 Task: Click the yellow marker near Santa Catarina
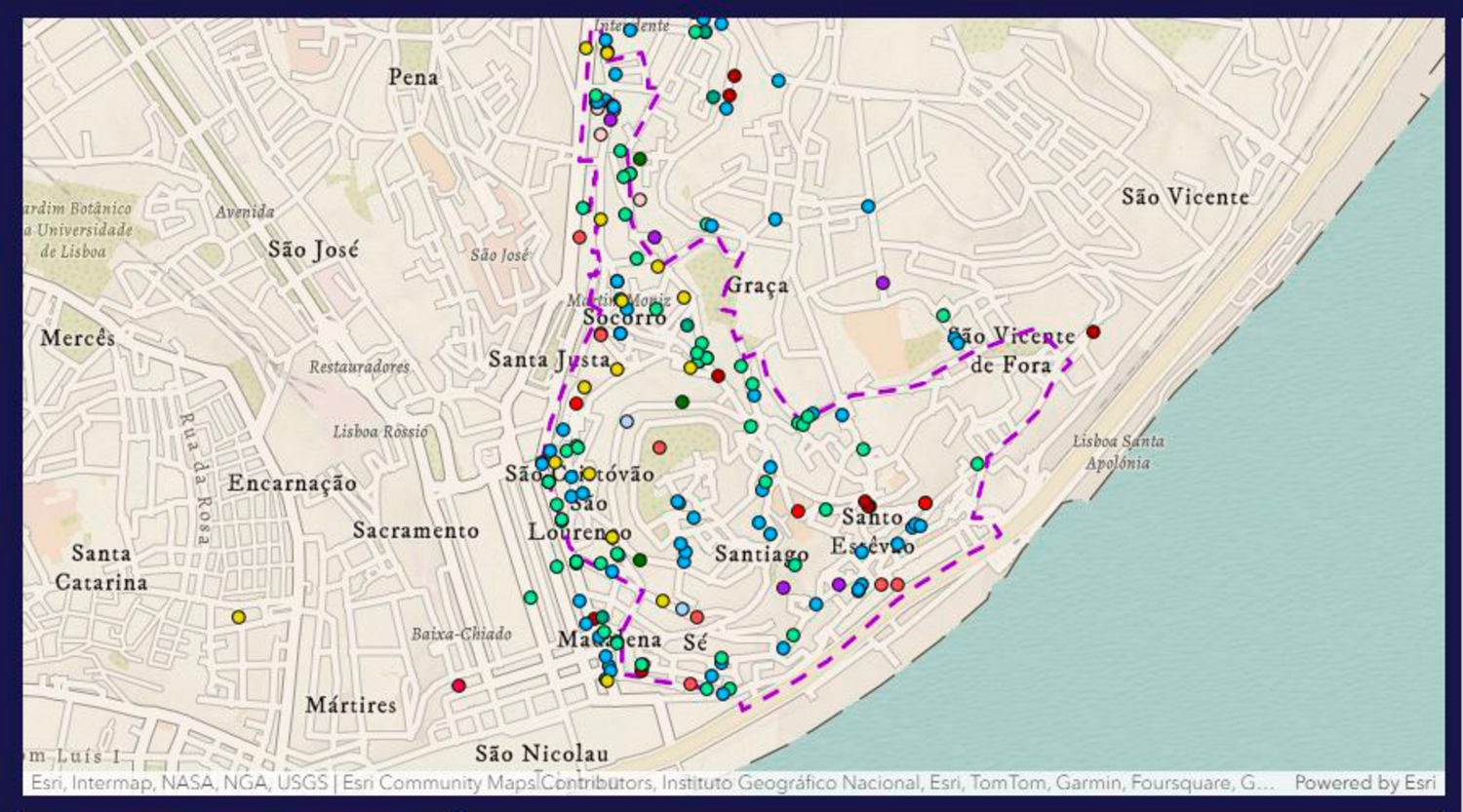click(238, 617)
